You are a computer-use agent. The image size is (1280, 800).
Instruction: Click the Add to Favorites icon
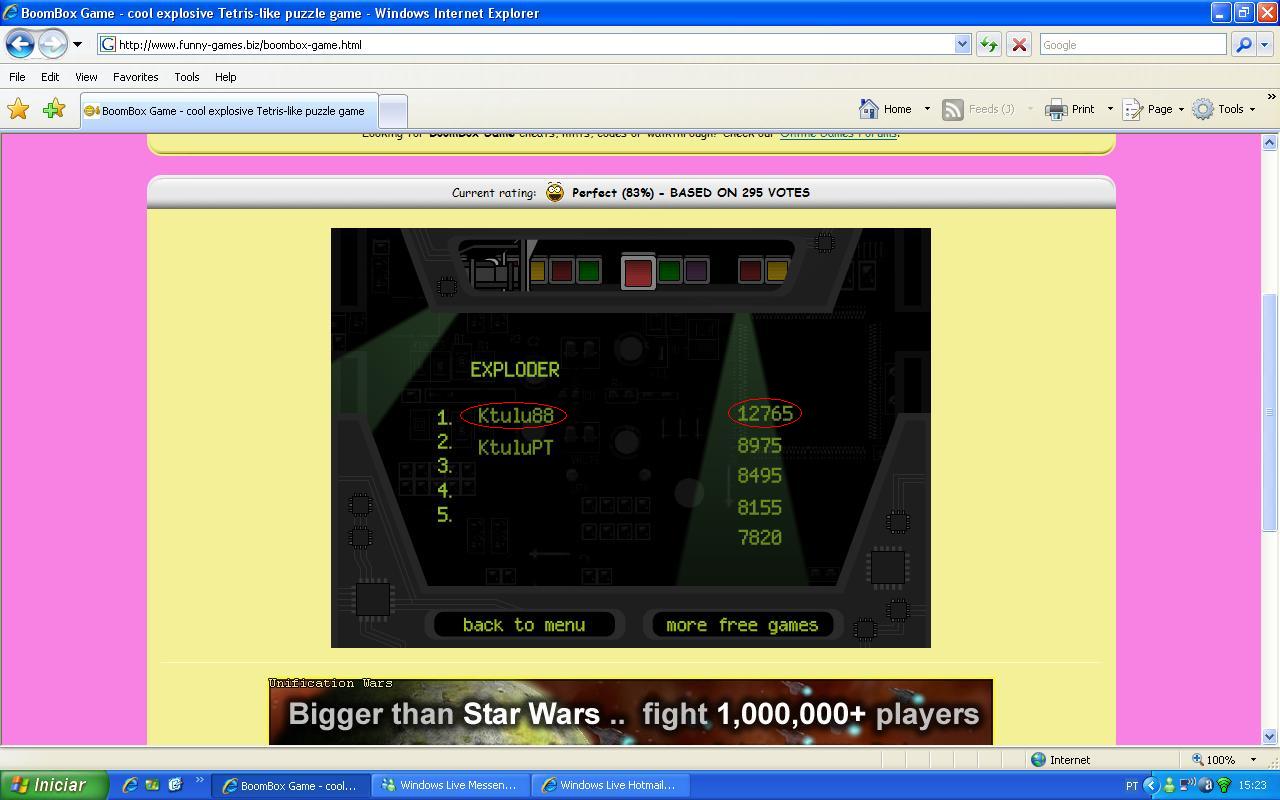coord(54,109)
